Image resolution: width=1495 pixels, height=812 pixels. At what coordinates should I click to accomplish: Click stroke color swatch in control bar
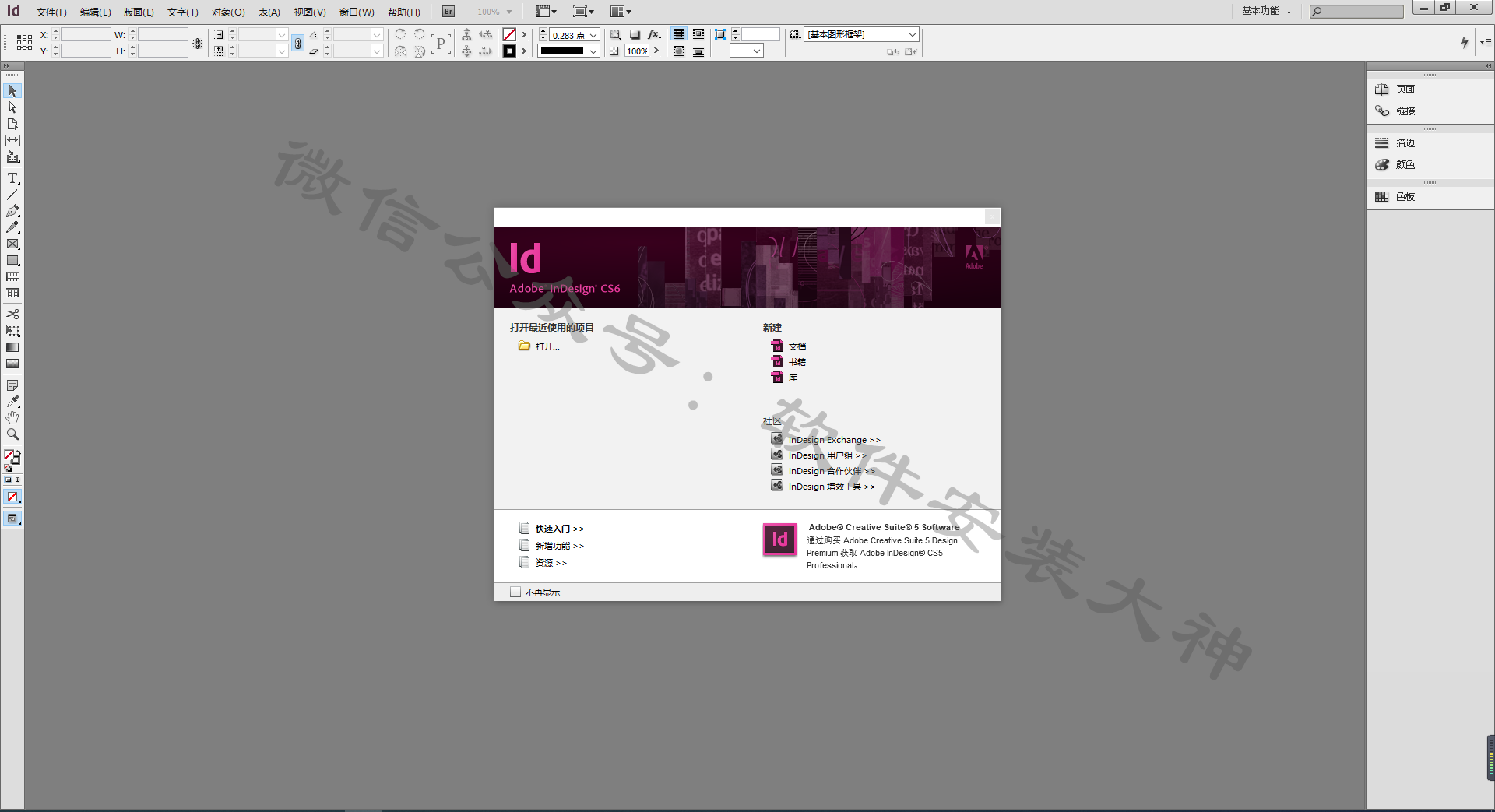(509, 51)
